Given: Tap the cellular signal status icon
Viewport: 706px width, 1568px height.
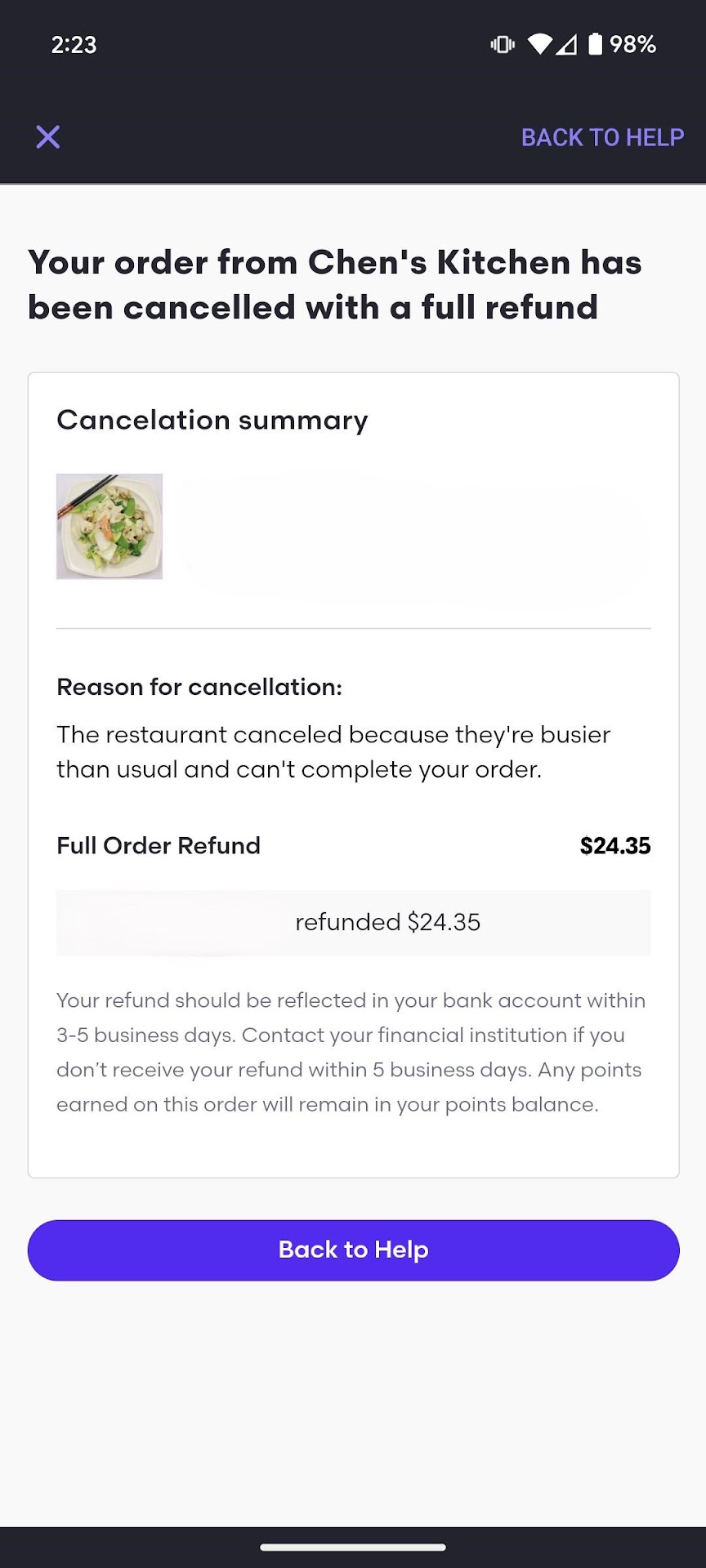Looking at the screenshot, I should click(x=566, y=44).
